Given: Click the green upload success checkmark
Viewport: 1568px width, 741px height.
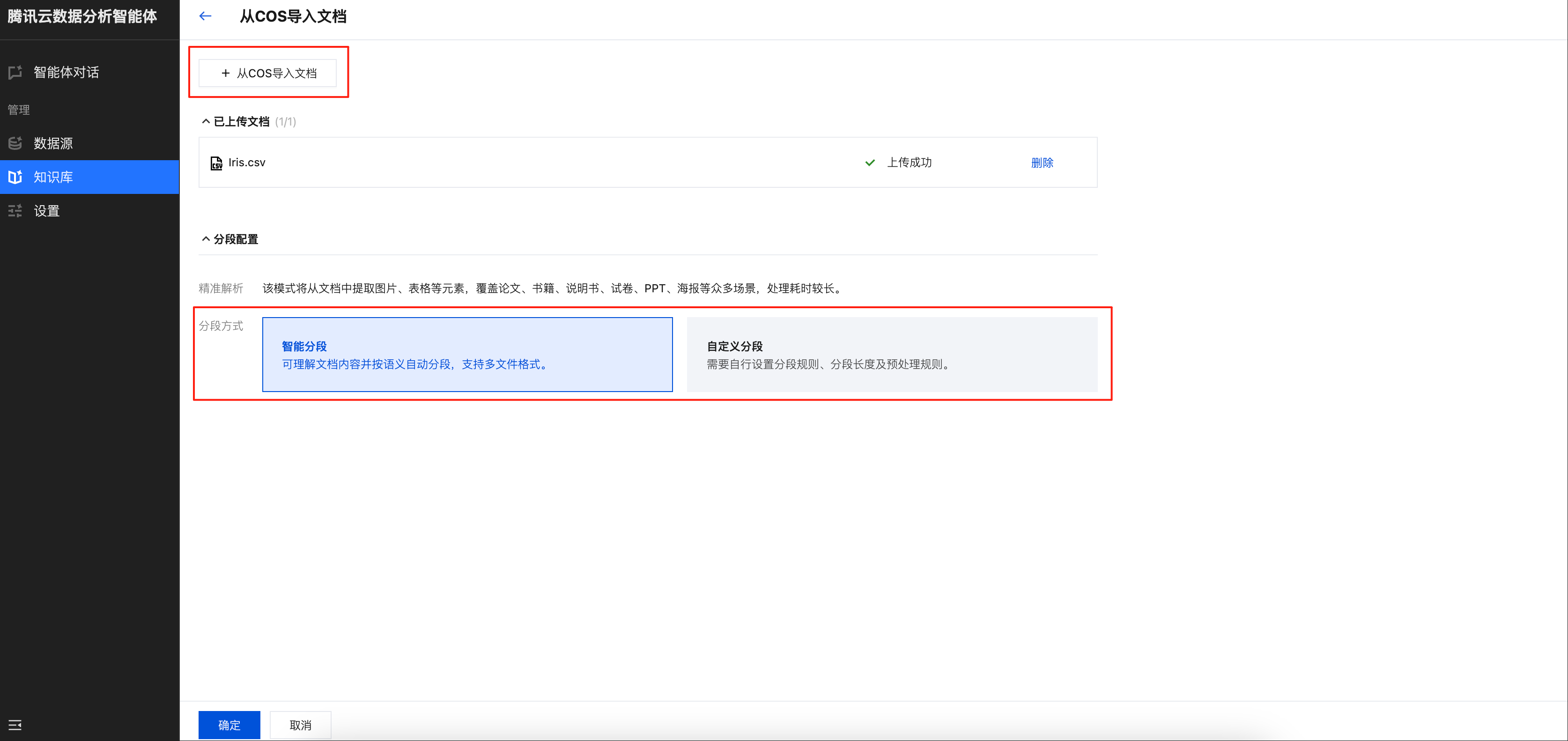Looking at the screenshot, I should (870, 163).
